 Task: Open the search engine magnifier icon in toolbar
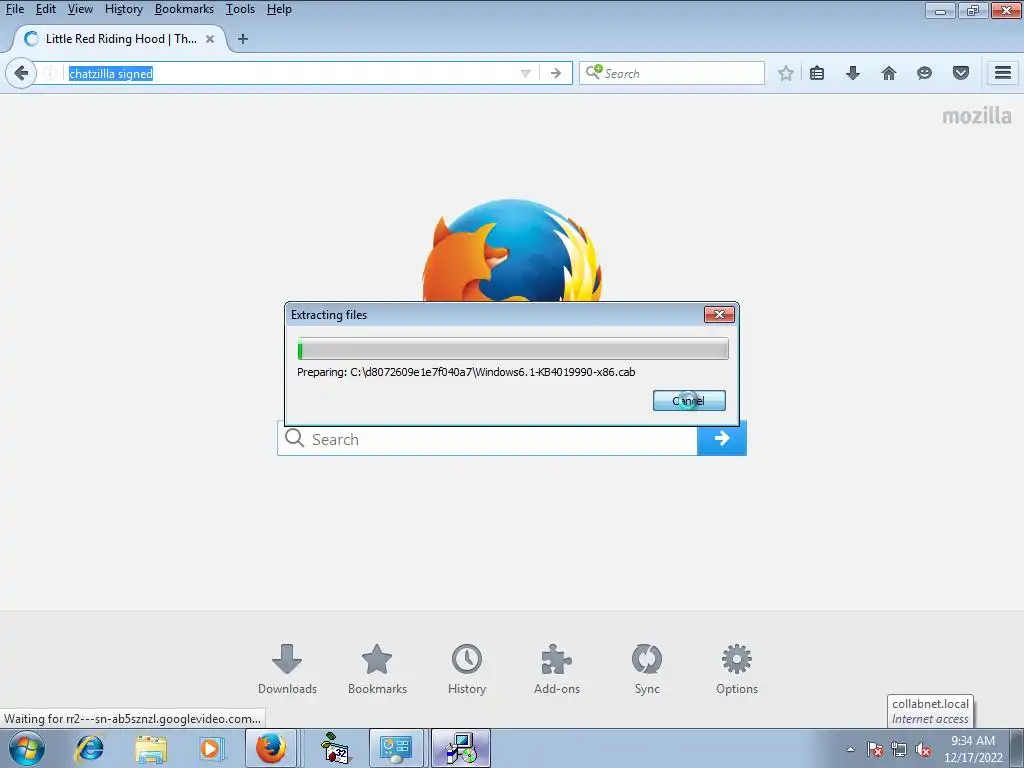pyautogui.click(x=593, y=72)
